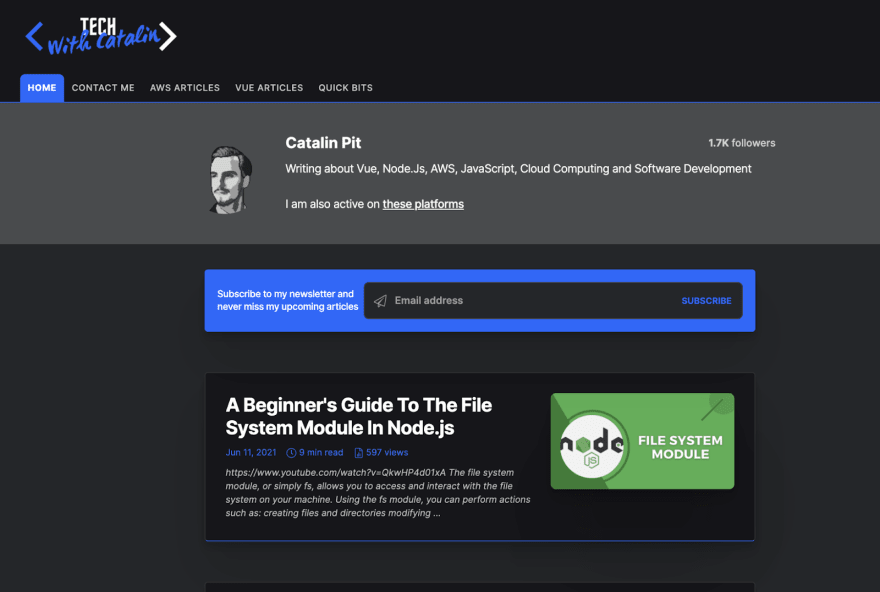Open the Quick Bits section
This screenshot has height=592, width=880.
click(x=345, y=88)
